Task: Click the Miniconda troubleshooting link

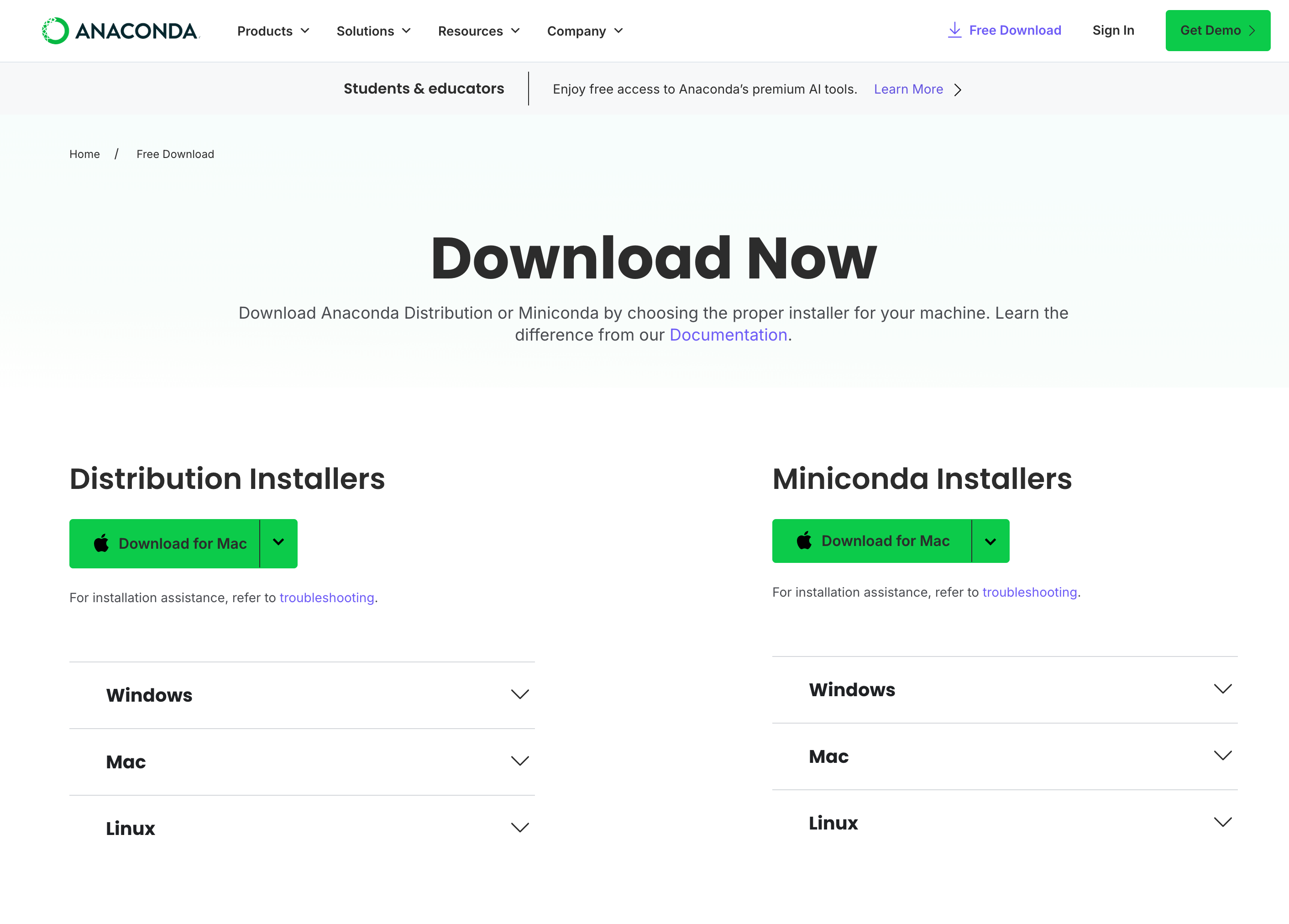Action: (1029, 592)
